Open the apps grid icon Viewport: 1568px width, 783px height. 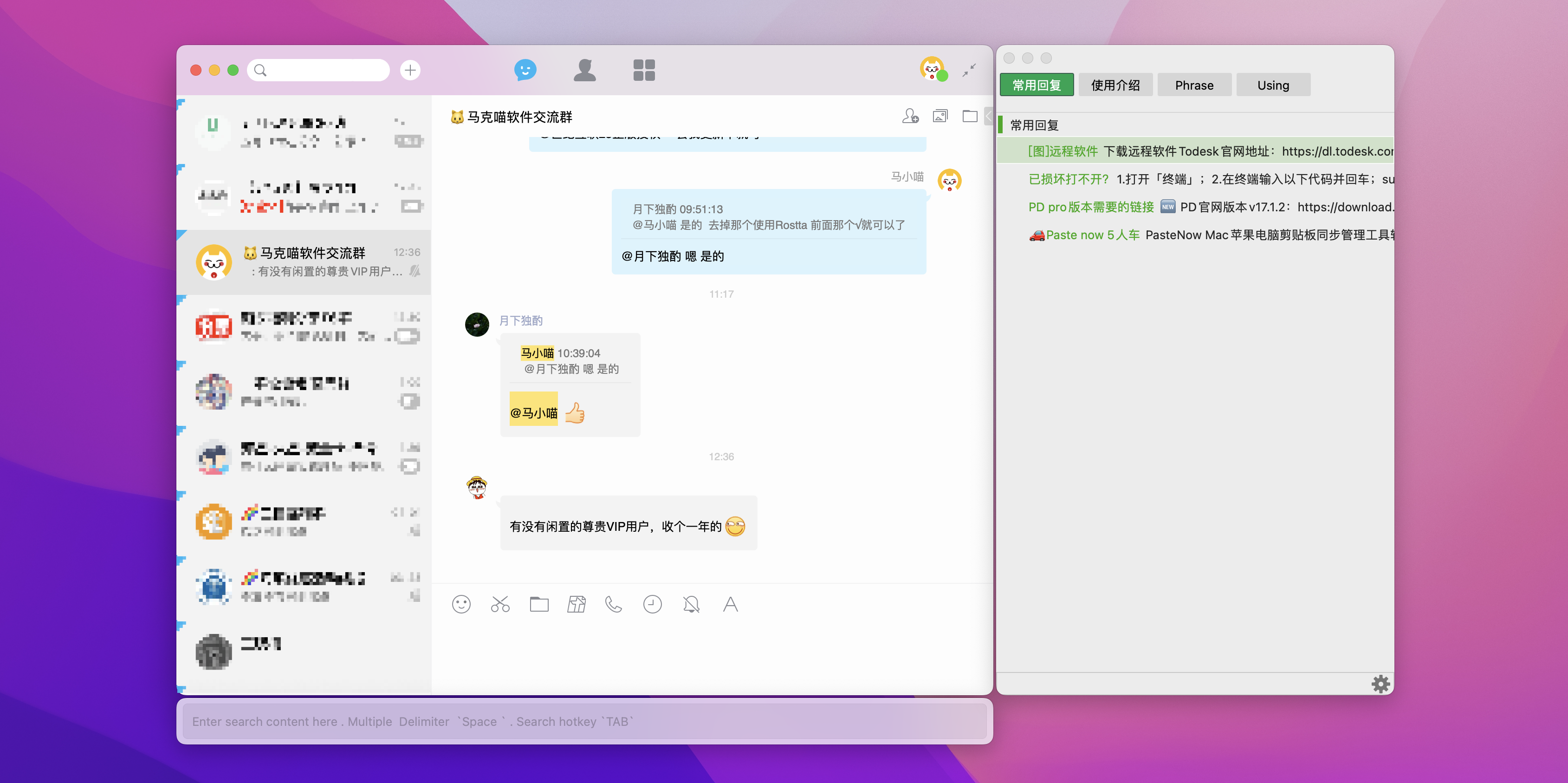[x=643, y=70]
